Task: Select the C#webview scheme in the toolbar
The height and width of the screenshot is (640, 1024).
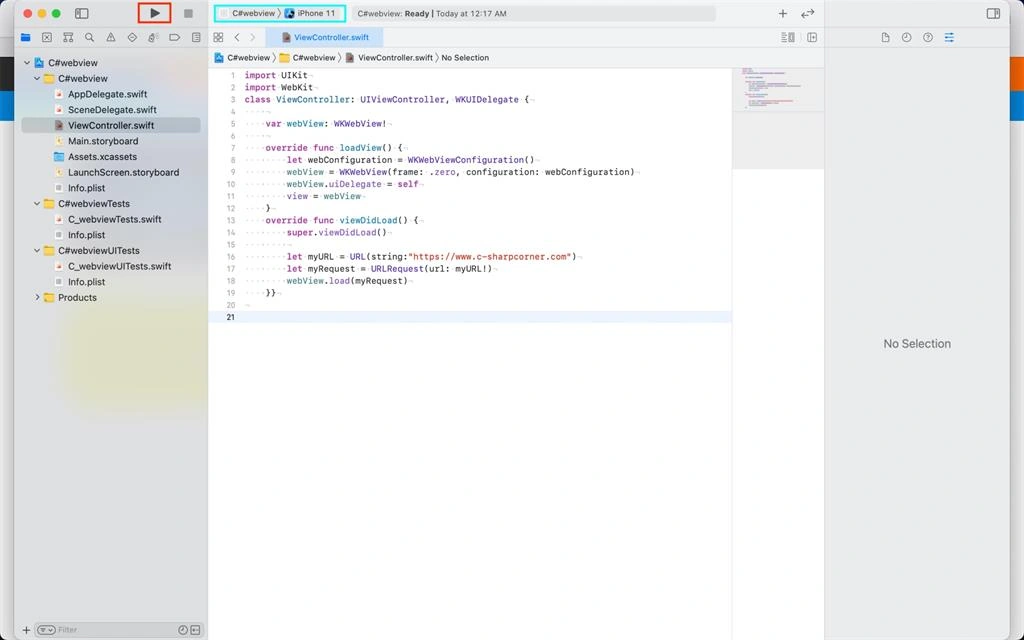Action: (x=253, y=13)
